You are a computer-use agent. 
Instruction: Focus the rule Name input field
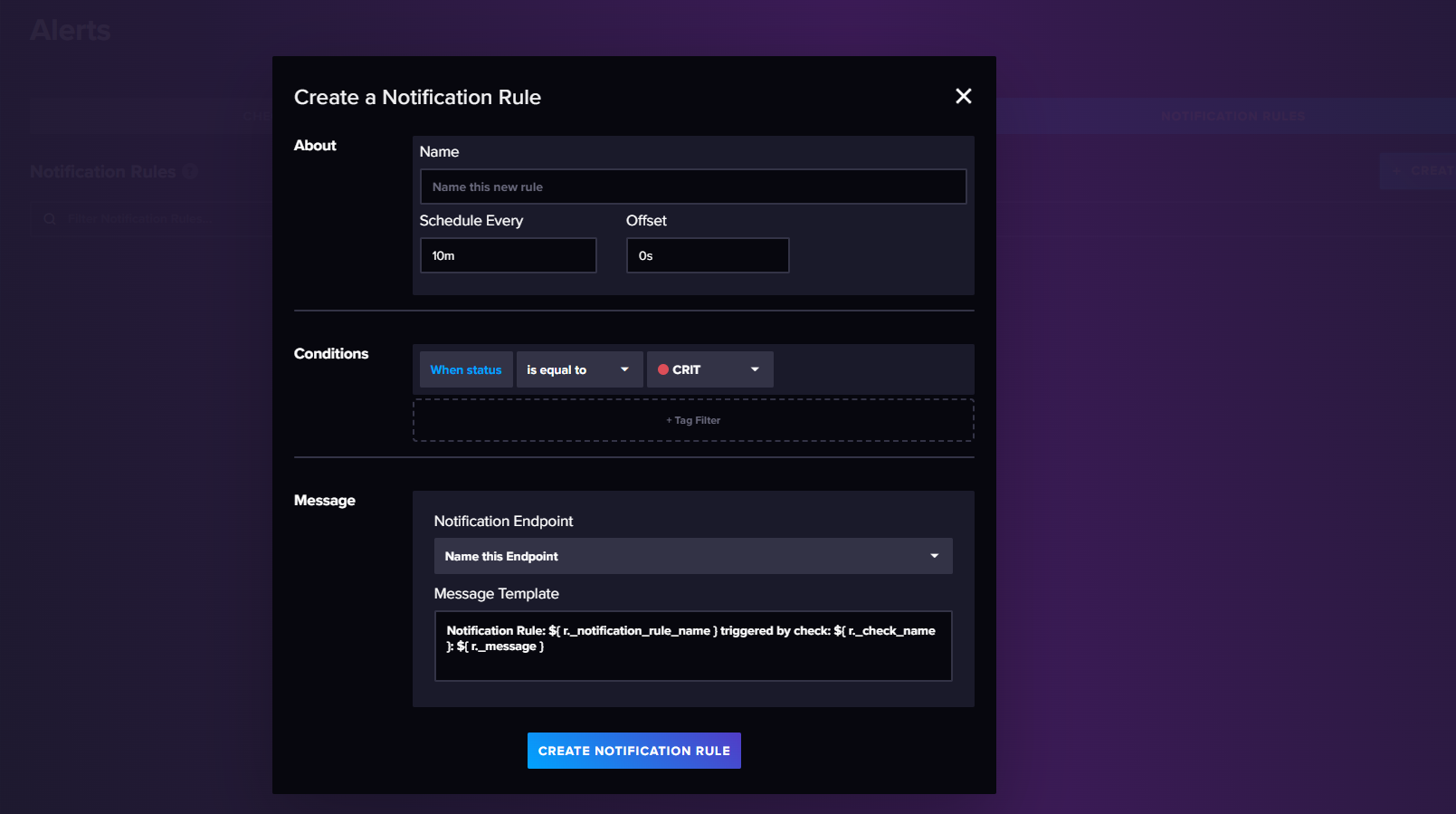pyautogui.click(x=692, y=187)
